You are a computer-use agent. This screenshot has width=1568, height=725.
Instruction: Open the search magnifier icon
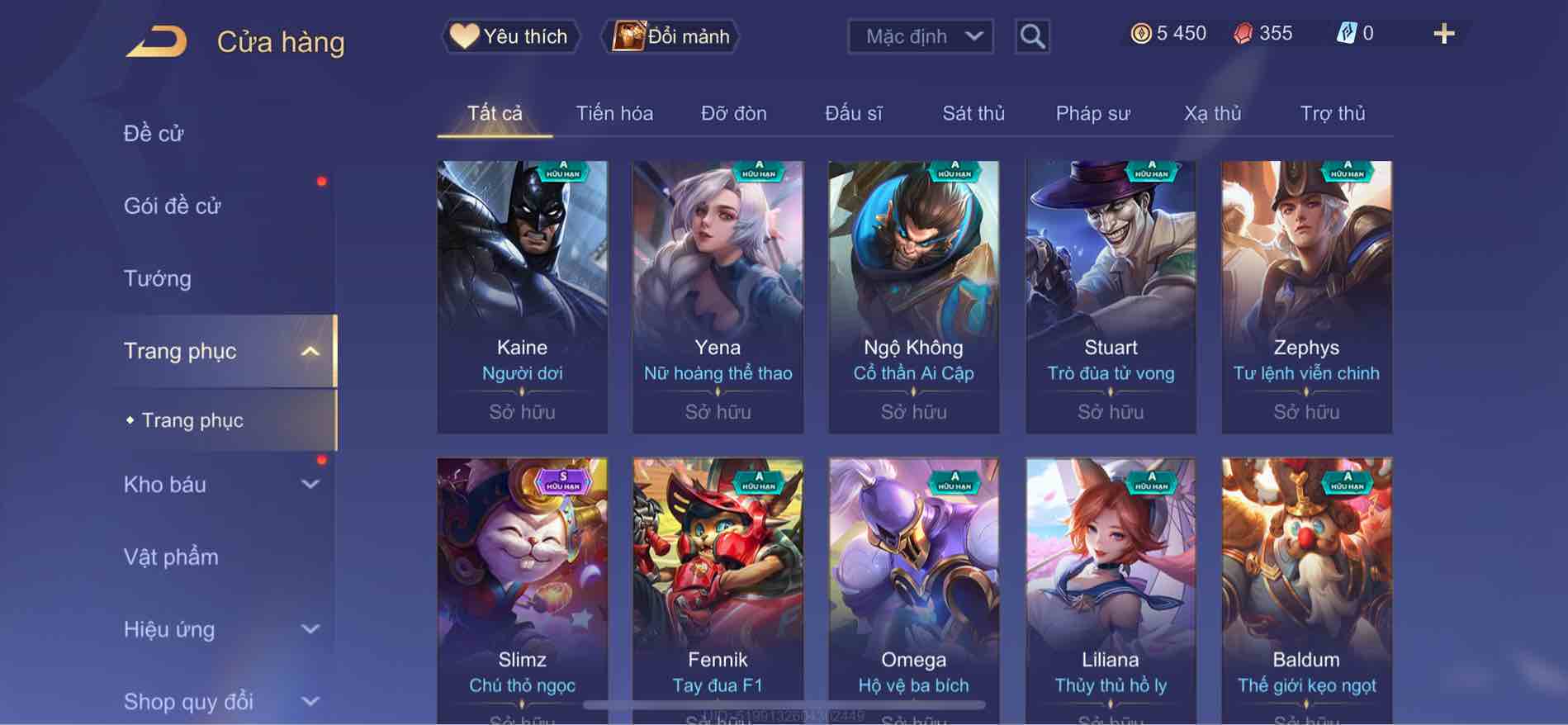point(1032,36)
